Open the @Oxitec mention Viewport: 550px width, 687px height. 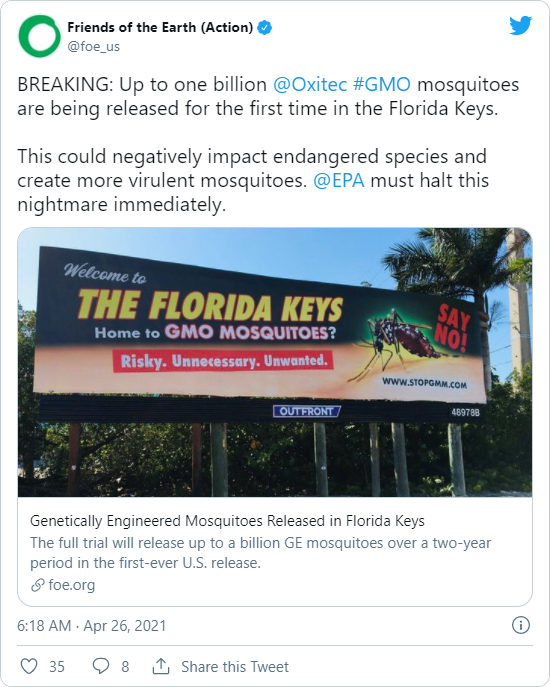click(310, 85)
